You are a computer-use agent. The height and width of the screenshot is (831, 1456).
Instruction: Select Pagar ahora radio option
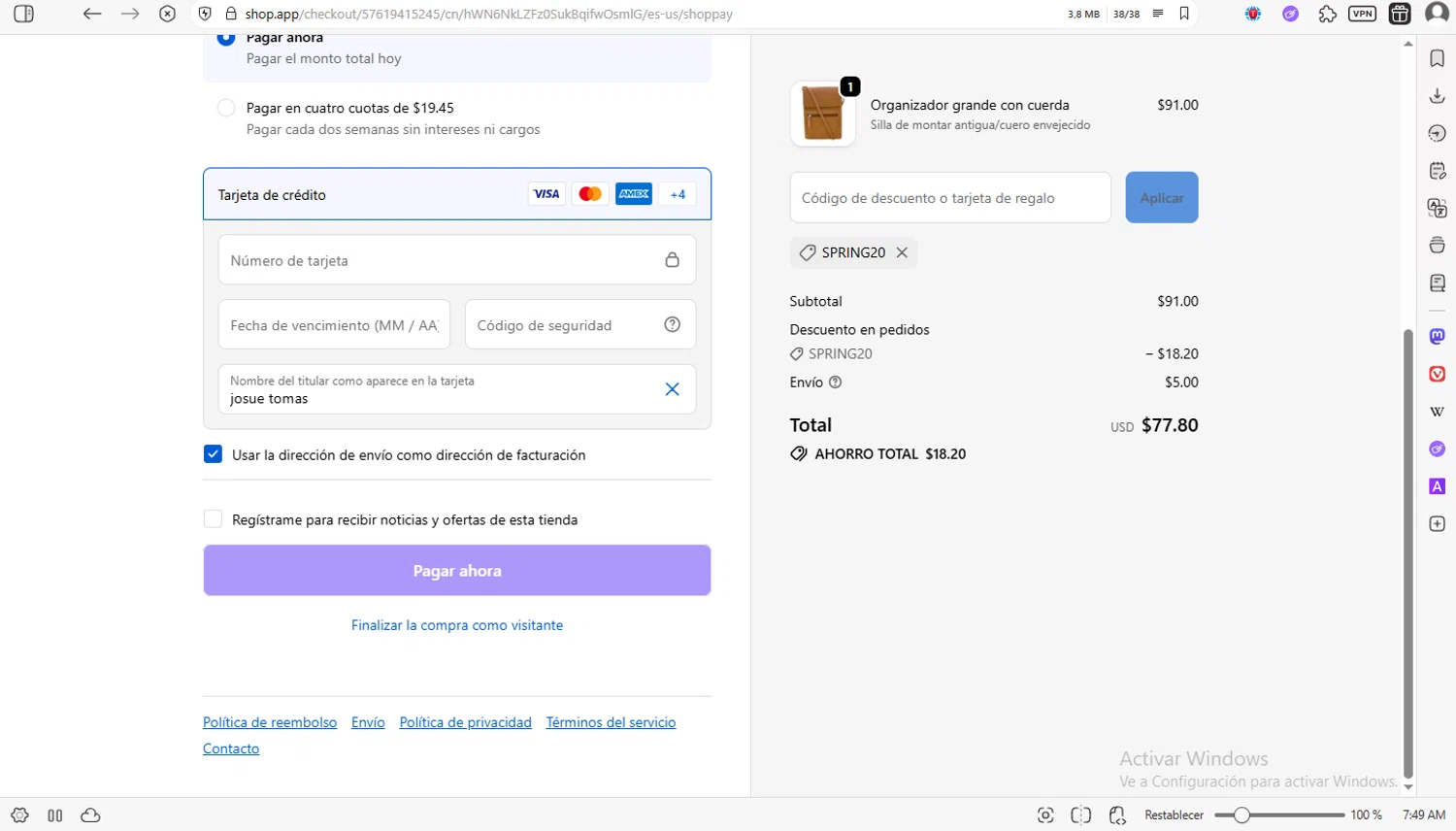(226, 39)
